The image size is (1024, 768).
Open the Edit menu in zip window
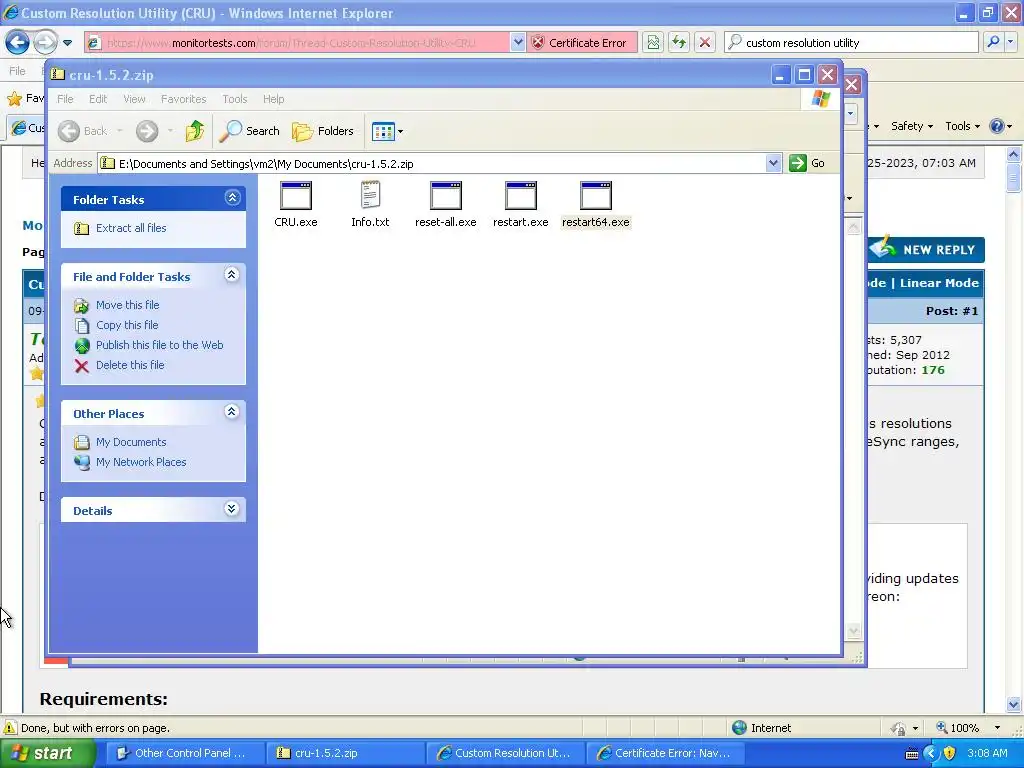98,99
